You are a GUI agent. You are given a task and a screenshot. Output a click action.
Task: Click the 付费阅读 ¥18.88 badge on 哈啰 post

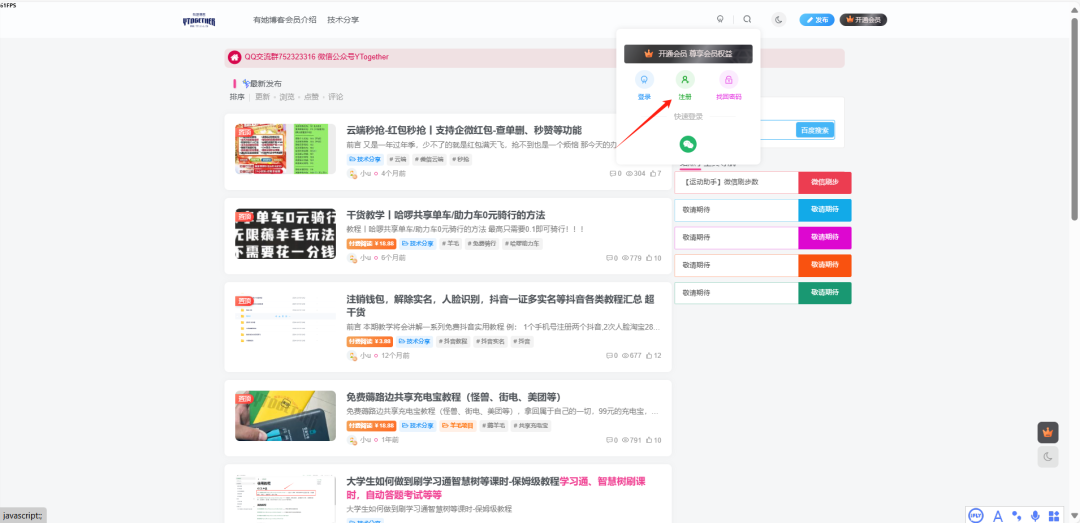click(371, 244)
